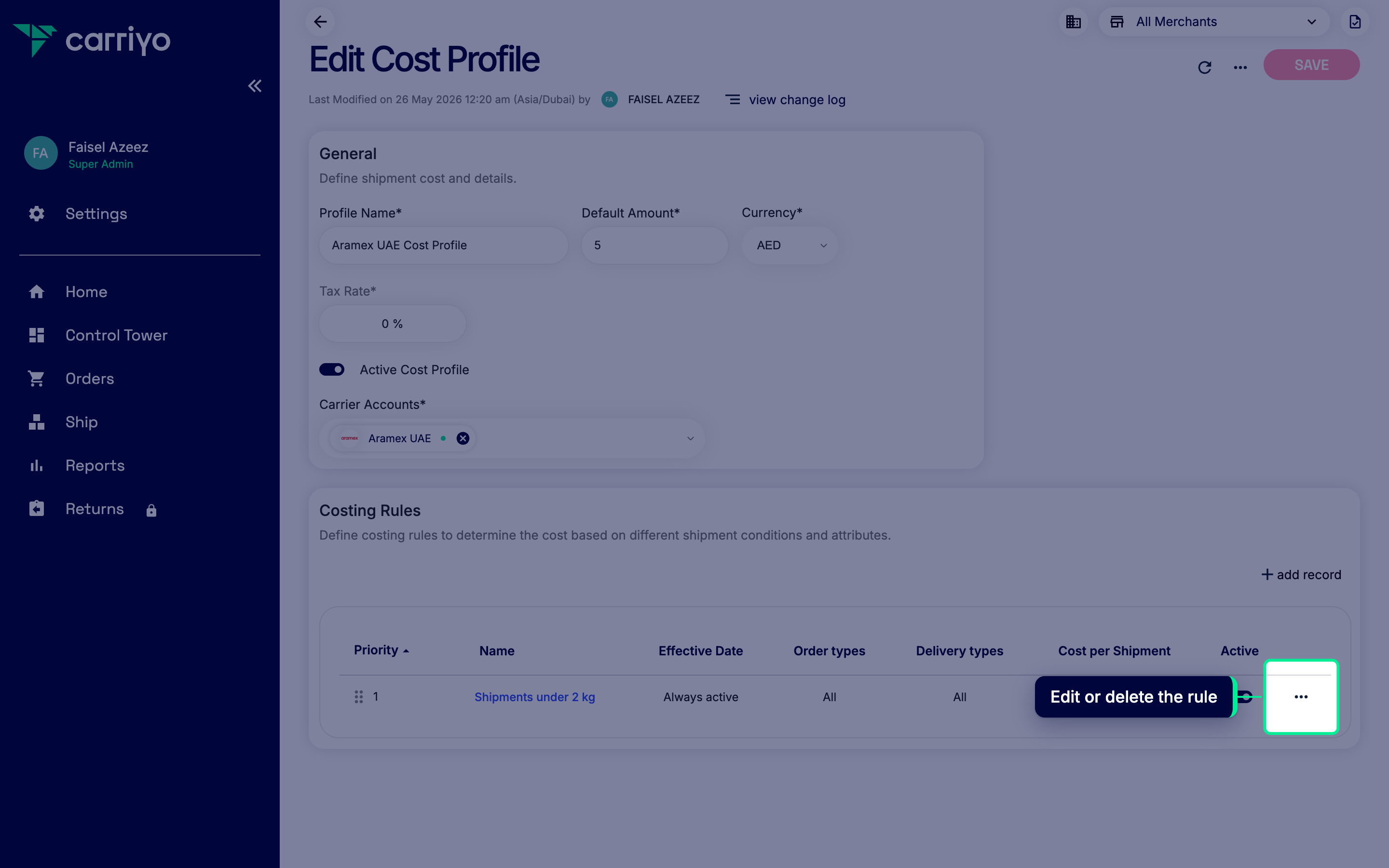Click the Reports bar chart icon
Image resolution: width=1389 pixels, height=868 pixels.
pyautogui.click(x=37, y=465)
